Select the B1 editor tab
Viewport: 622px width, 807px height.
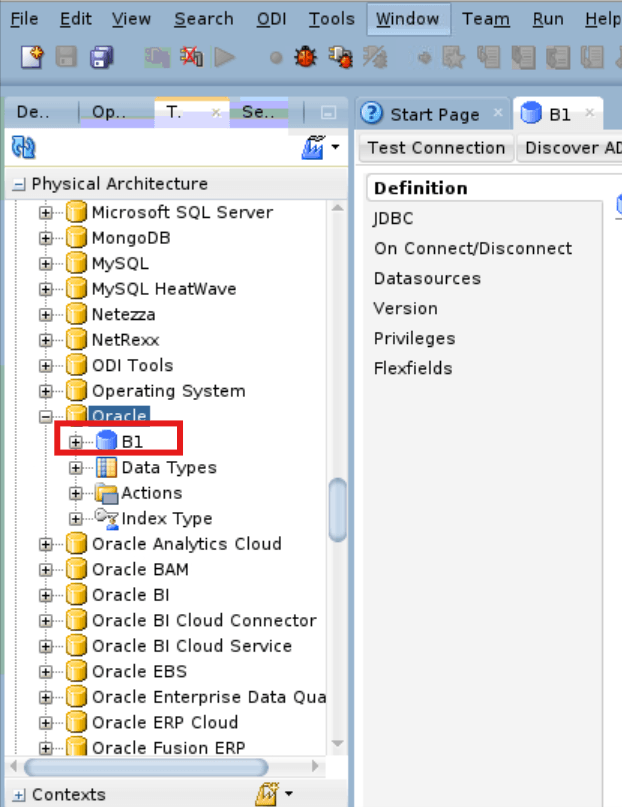(x=559, y=114)
